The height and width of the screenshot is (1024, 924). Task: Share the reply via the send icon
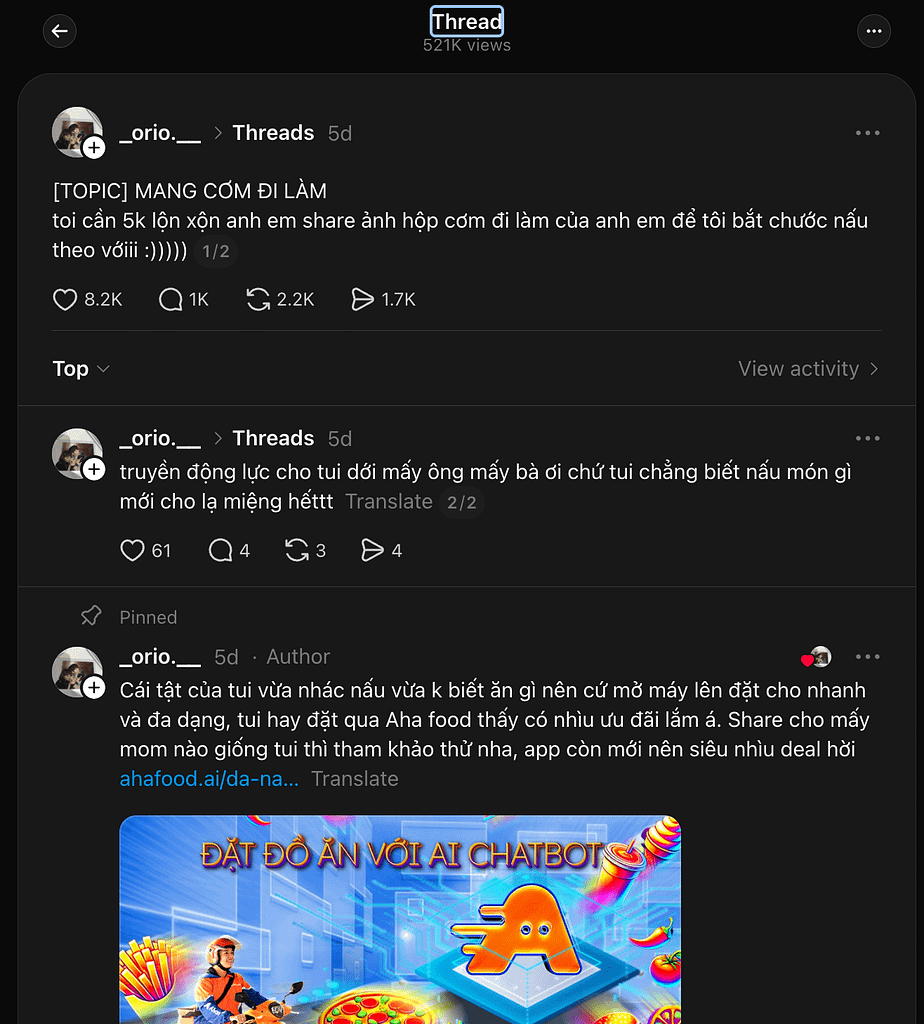click(x=372, y=550)
